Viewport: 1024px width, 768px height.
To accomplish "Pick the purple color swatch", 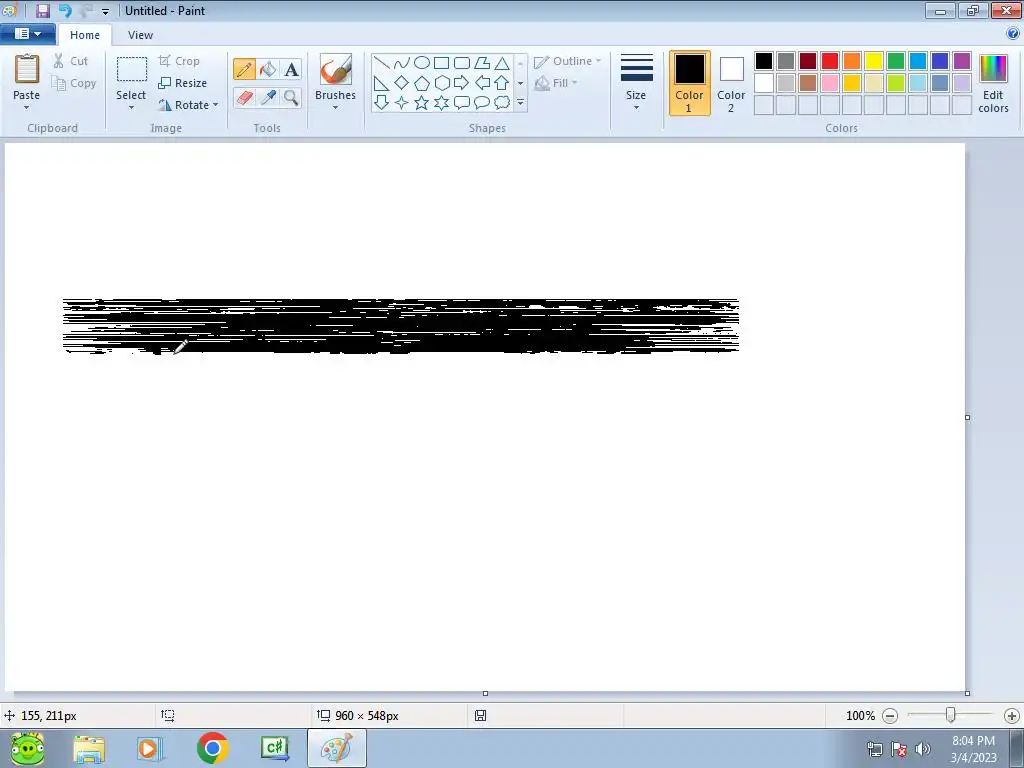I will 962,61.
